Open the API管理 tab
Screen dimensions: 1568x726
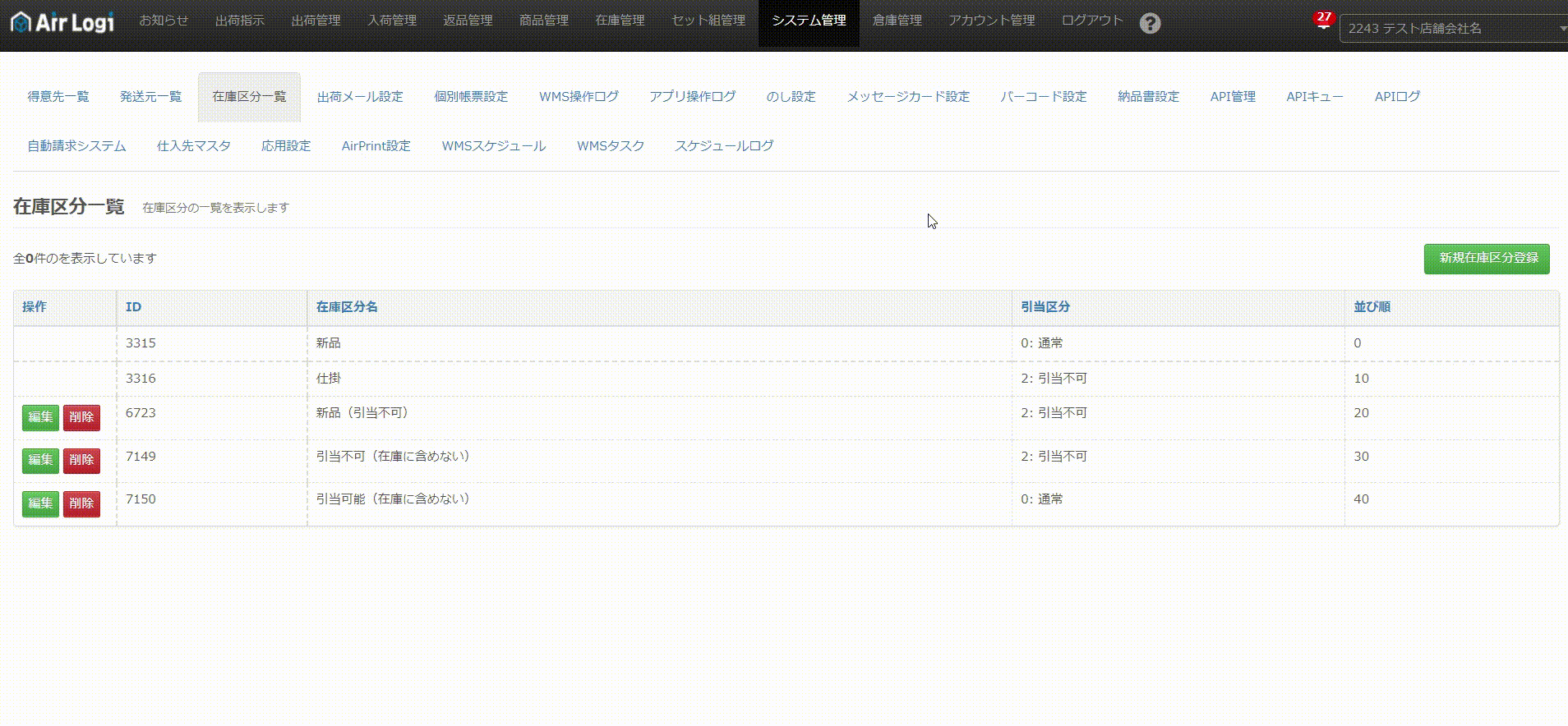[x=1232, y=97]
